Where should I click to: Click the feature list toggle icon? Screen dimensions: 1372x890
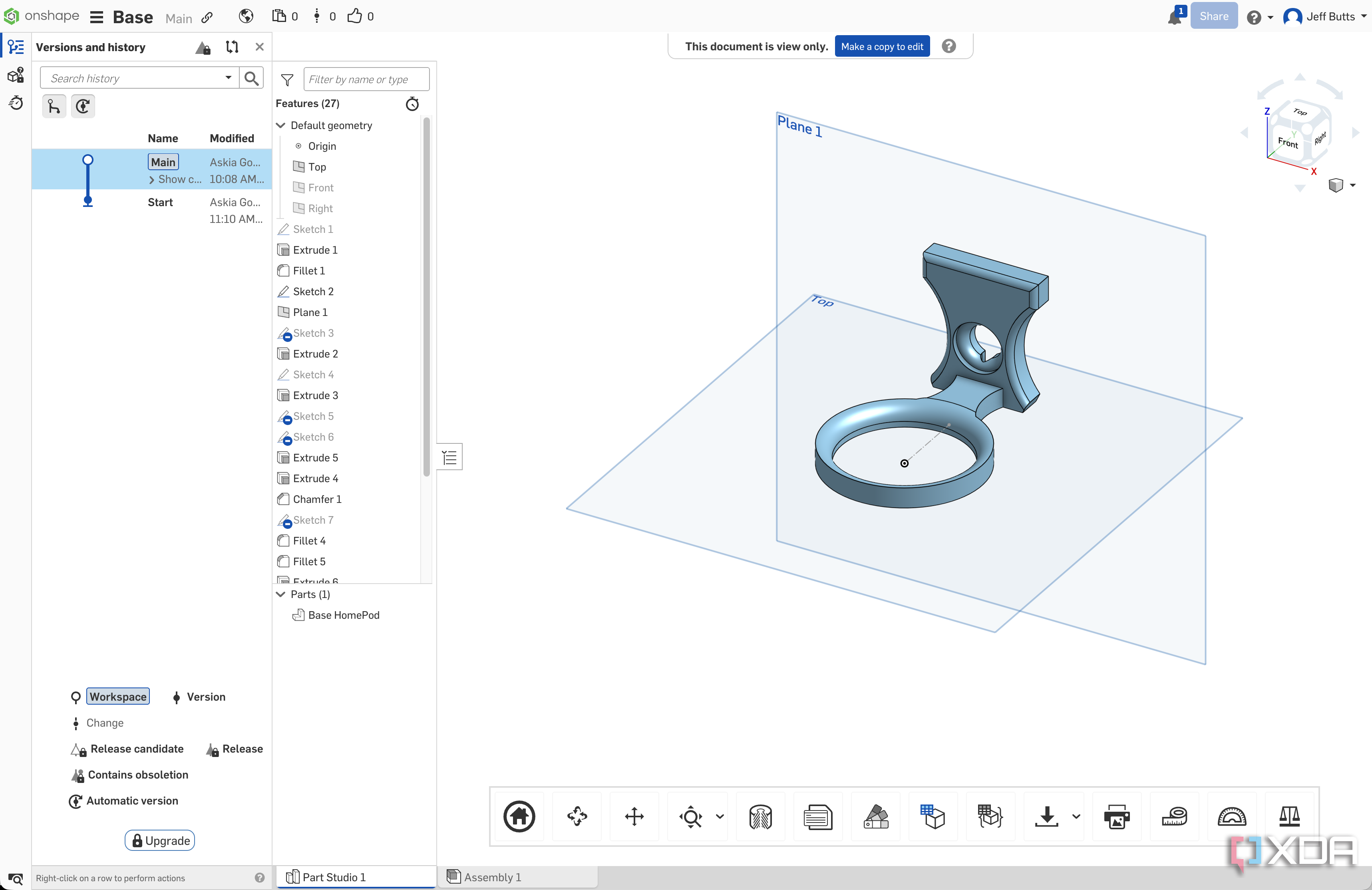tap(449, 458)
